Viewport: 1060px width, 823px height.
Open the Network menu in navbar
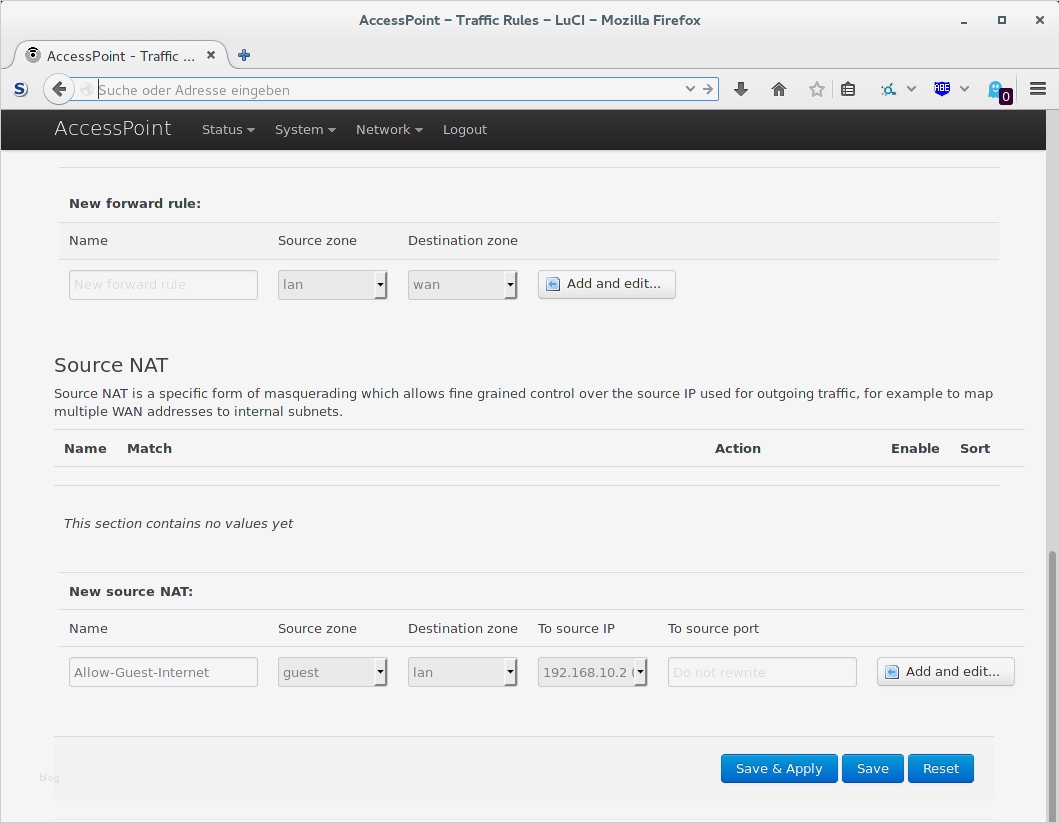[389, 129]
